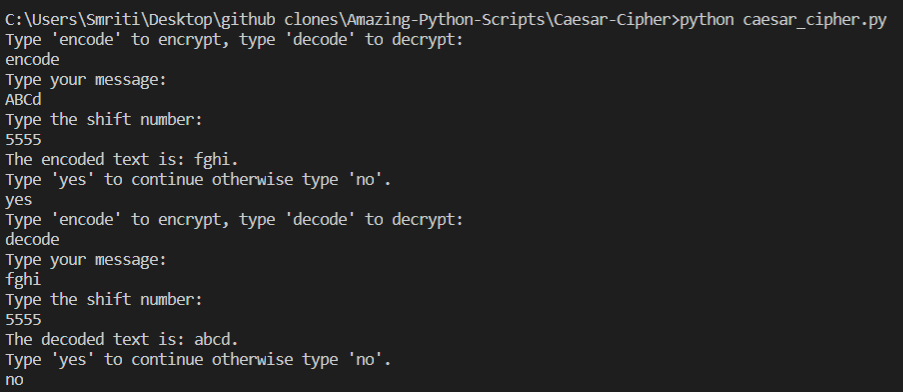
Task: Click the command path ending in caesar_cipher.py
Action: pos(446,20)
